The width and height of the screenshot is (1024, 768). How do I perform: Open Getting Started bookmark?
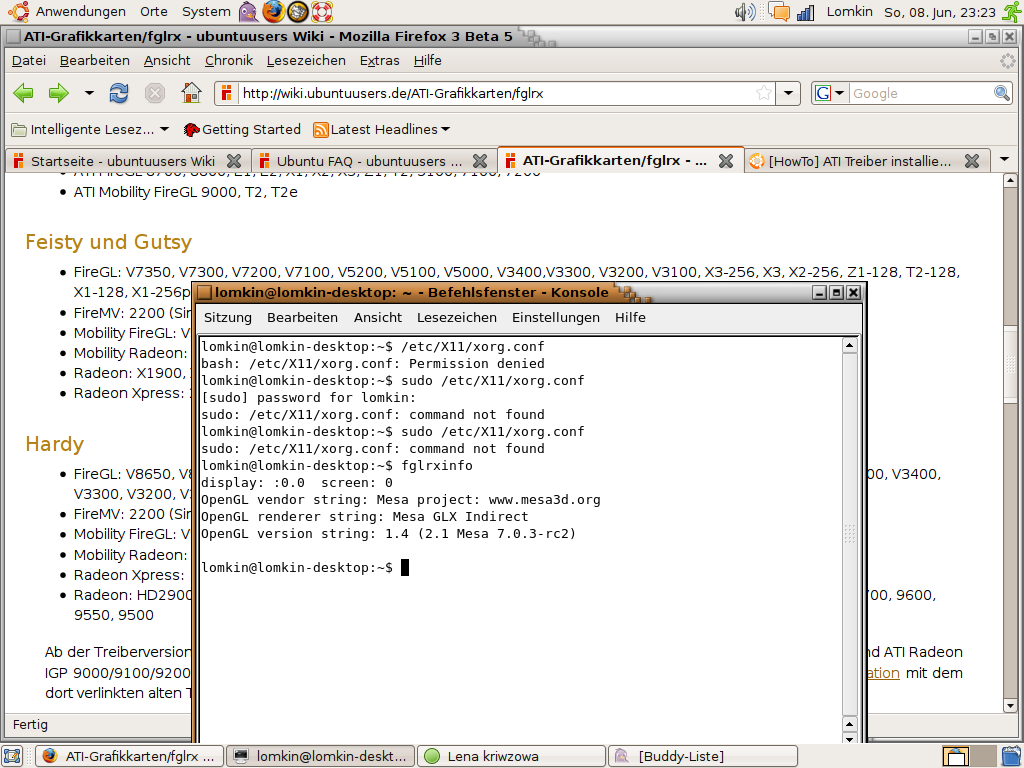[x=242, y=130]
